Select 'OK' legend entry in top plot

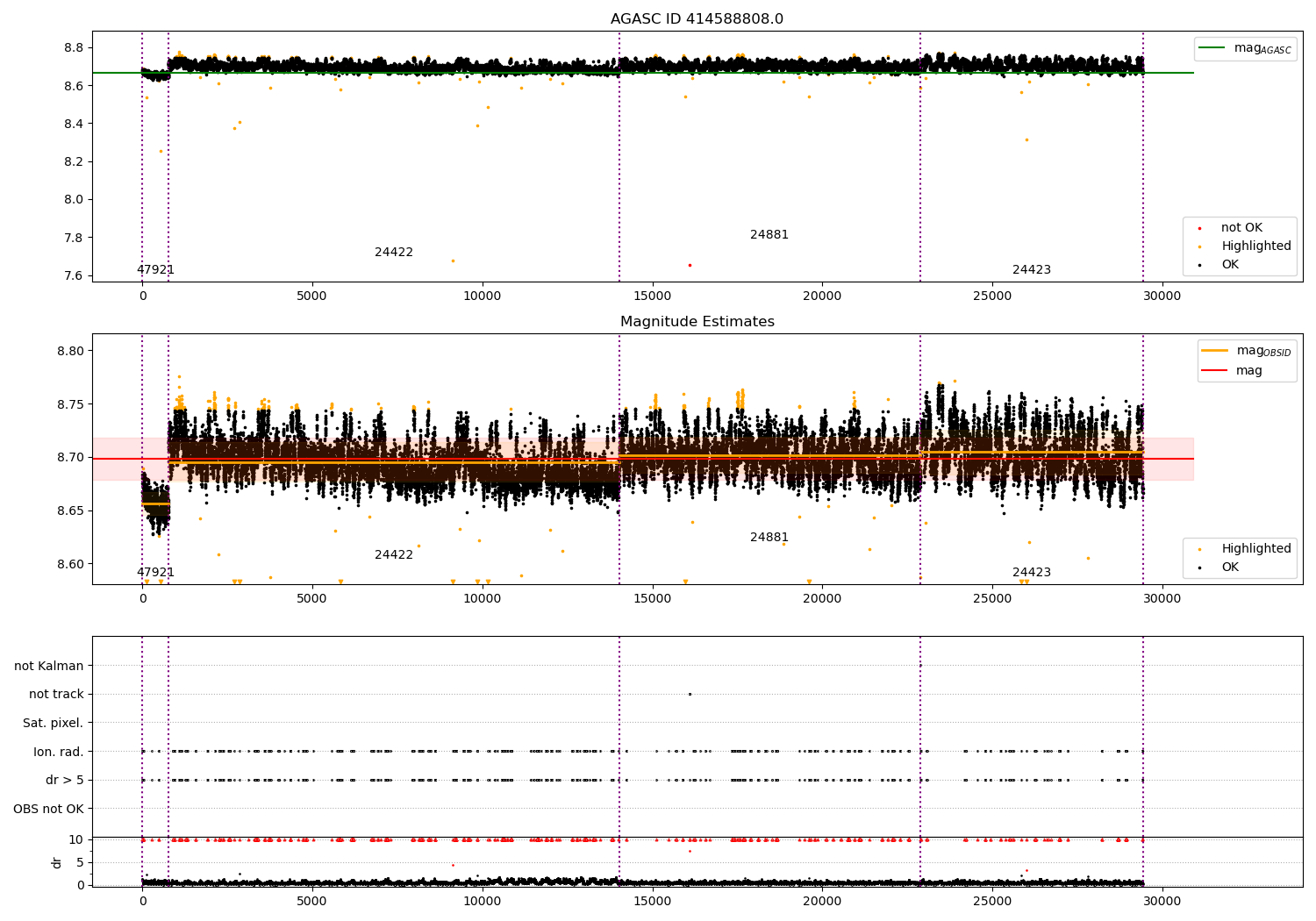click(x=1230, y=265)
